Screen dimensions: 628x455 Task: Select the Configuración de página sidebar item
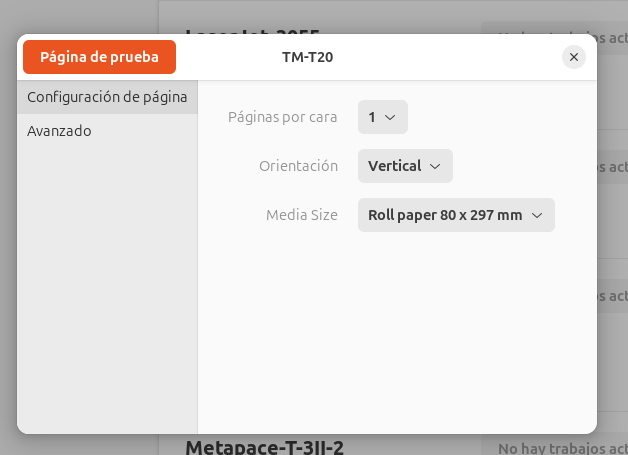coord(107,97)
